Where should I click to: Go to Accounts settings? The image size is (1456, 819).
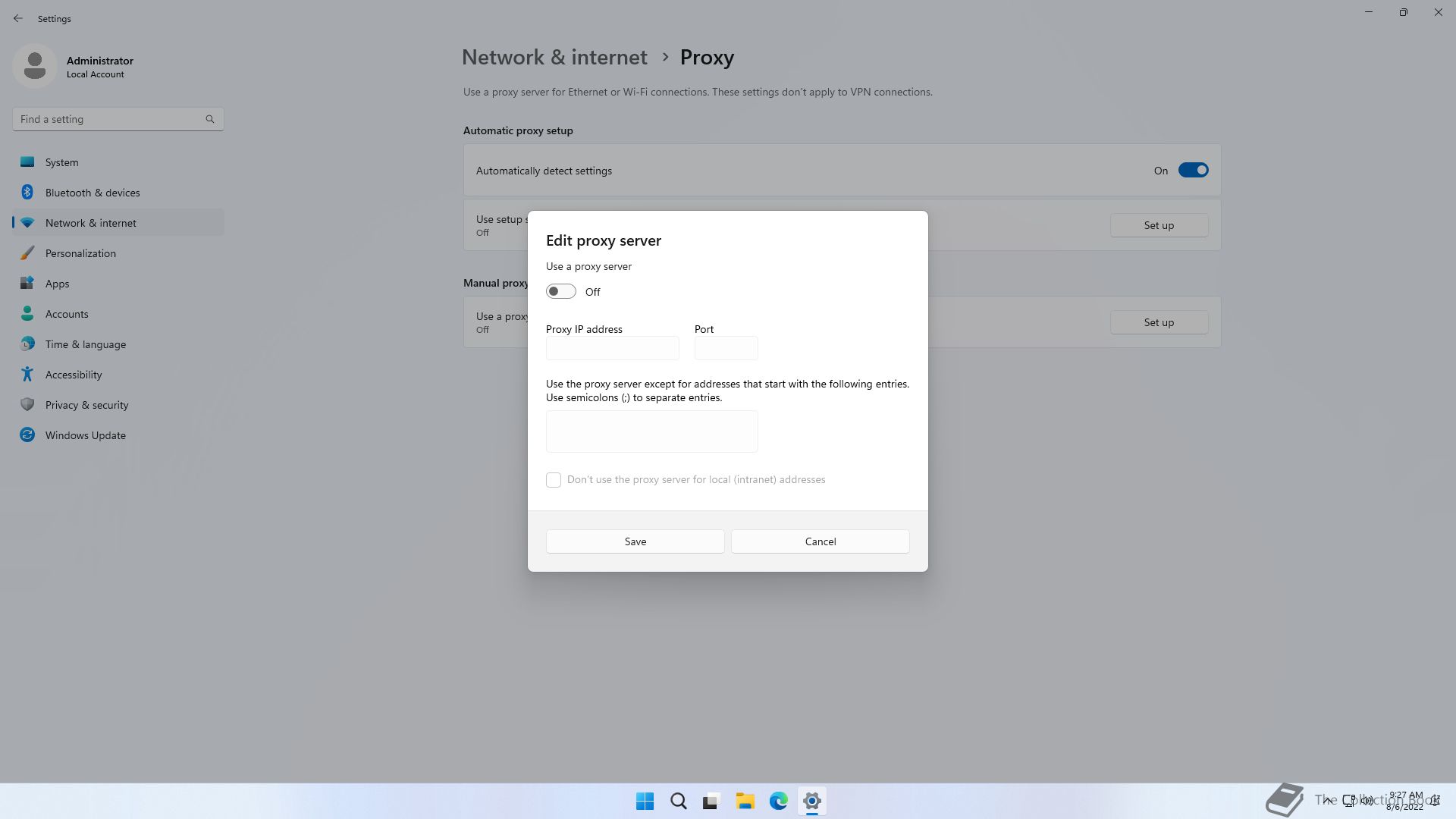coord(67,314)
